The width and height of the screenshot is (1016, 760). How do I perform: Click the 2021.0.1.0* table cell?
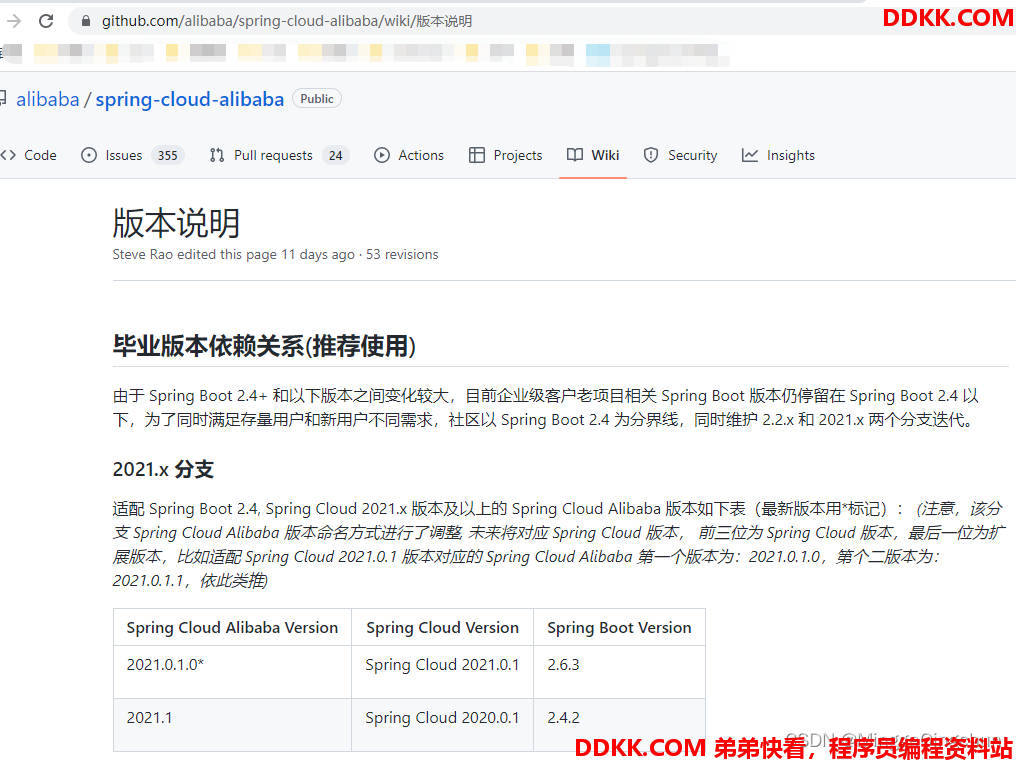233,672
